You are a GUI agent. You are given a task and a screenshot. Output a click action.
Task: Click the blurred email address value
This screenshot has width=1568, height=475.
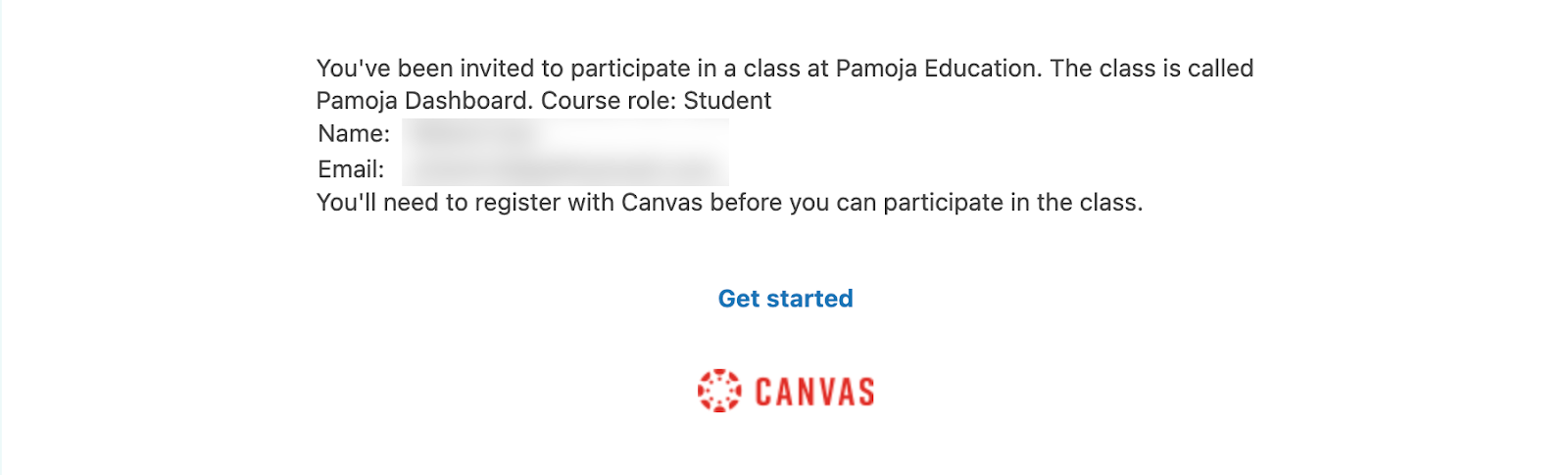pyautogui.click(x=563, y=169)
